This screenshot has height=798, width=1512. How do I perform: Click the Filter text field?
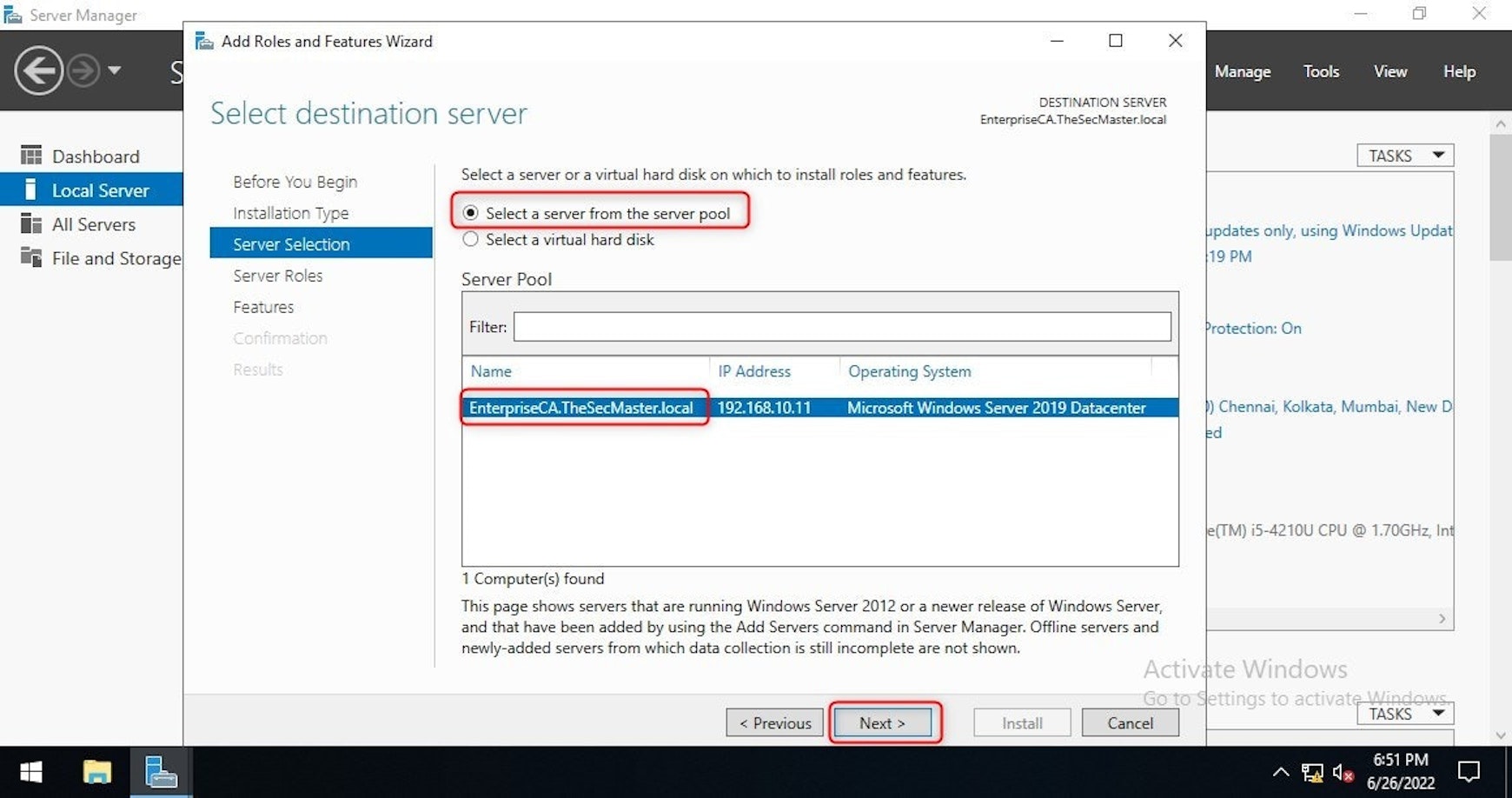[x=842, y=327]
